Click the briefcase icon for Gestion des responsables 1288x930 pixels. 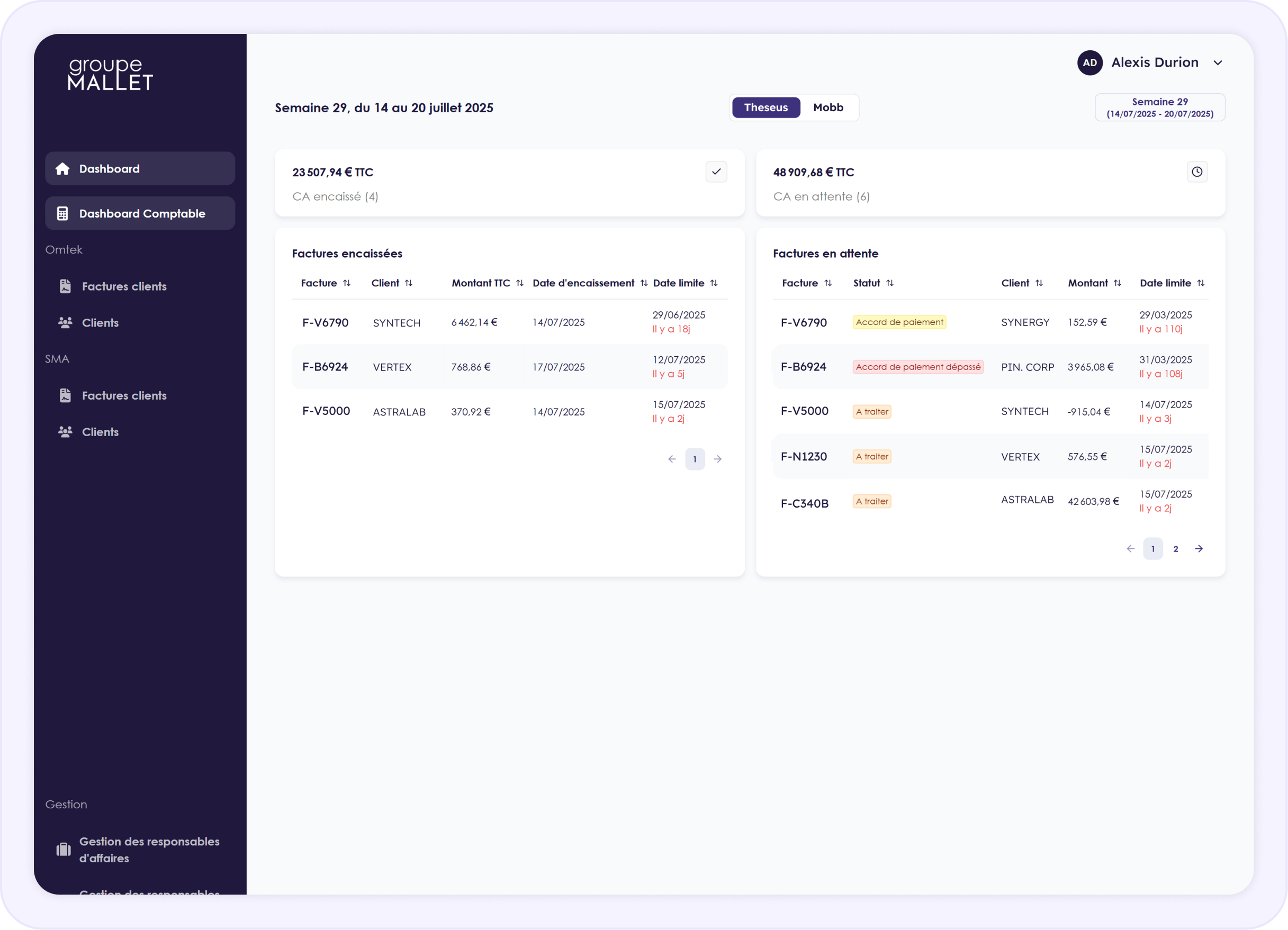64,850
